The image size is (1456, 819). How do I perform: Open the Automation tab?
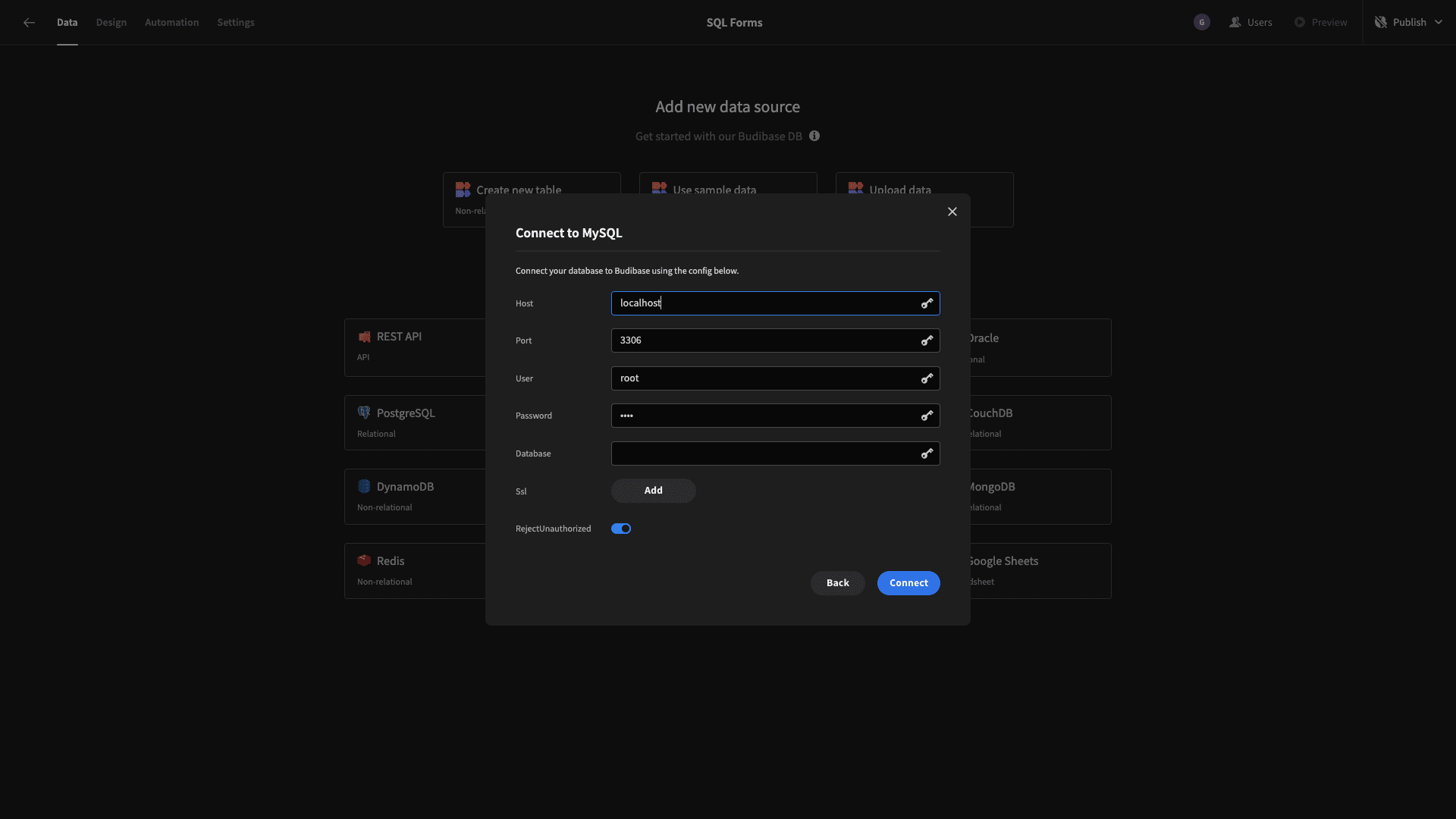(x=171, y=22)
